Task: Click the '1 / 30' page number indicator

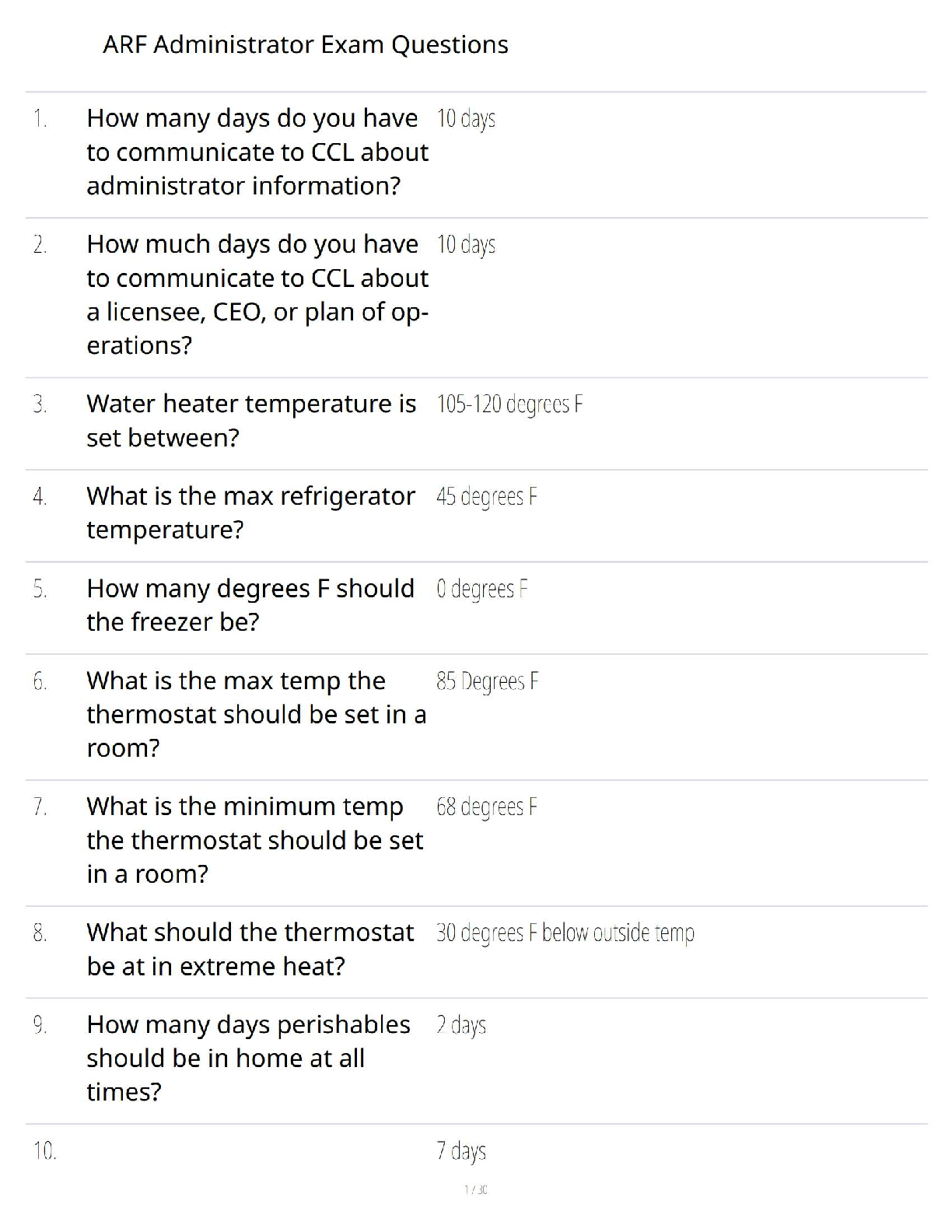Action: pos(475,1189)
